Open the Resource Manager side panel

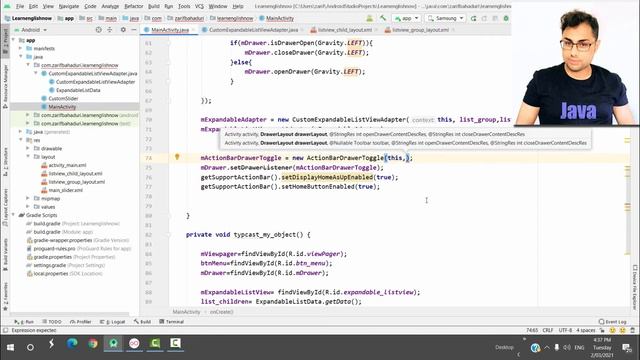point(5,86)
